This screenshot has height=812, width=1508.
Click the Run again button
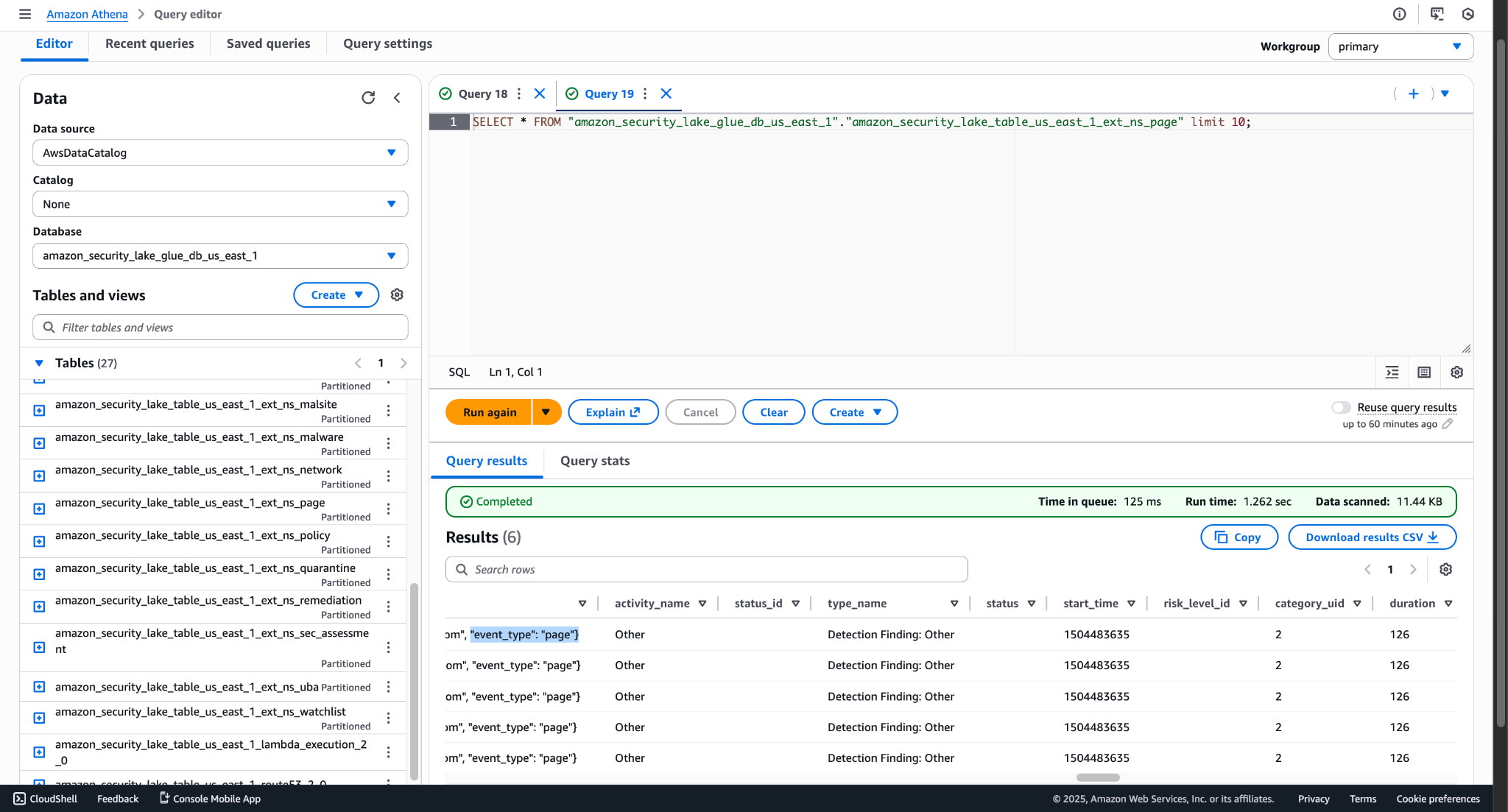coord(489,412)
